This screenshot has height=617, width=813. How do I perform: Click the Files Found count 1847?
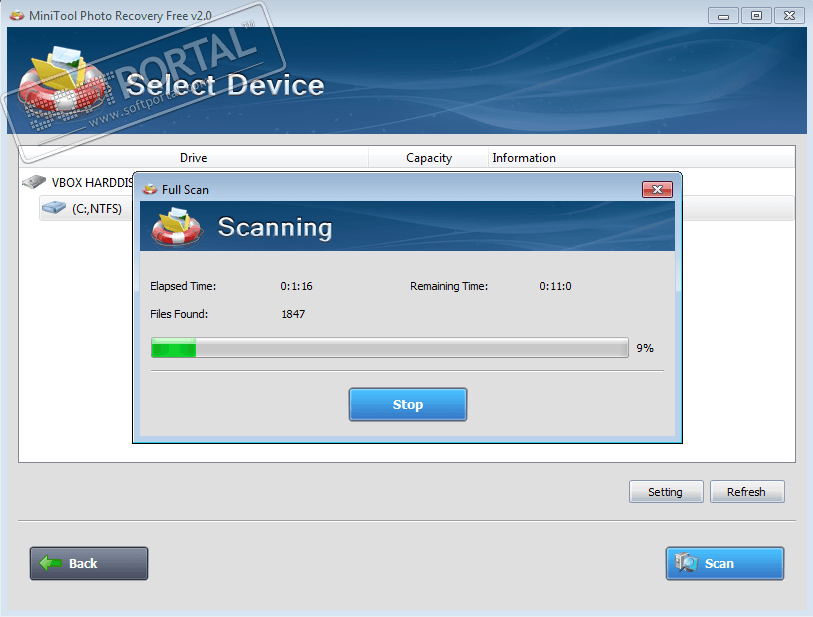(293, 314)
